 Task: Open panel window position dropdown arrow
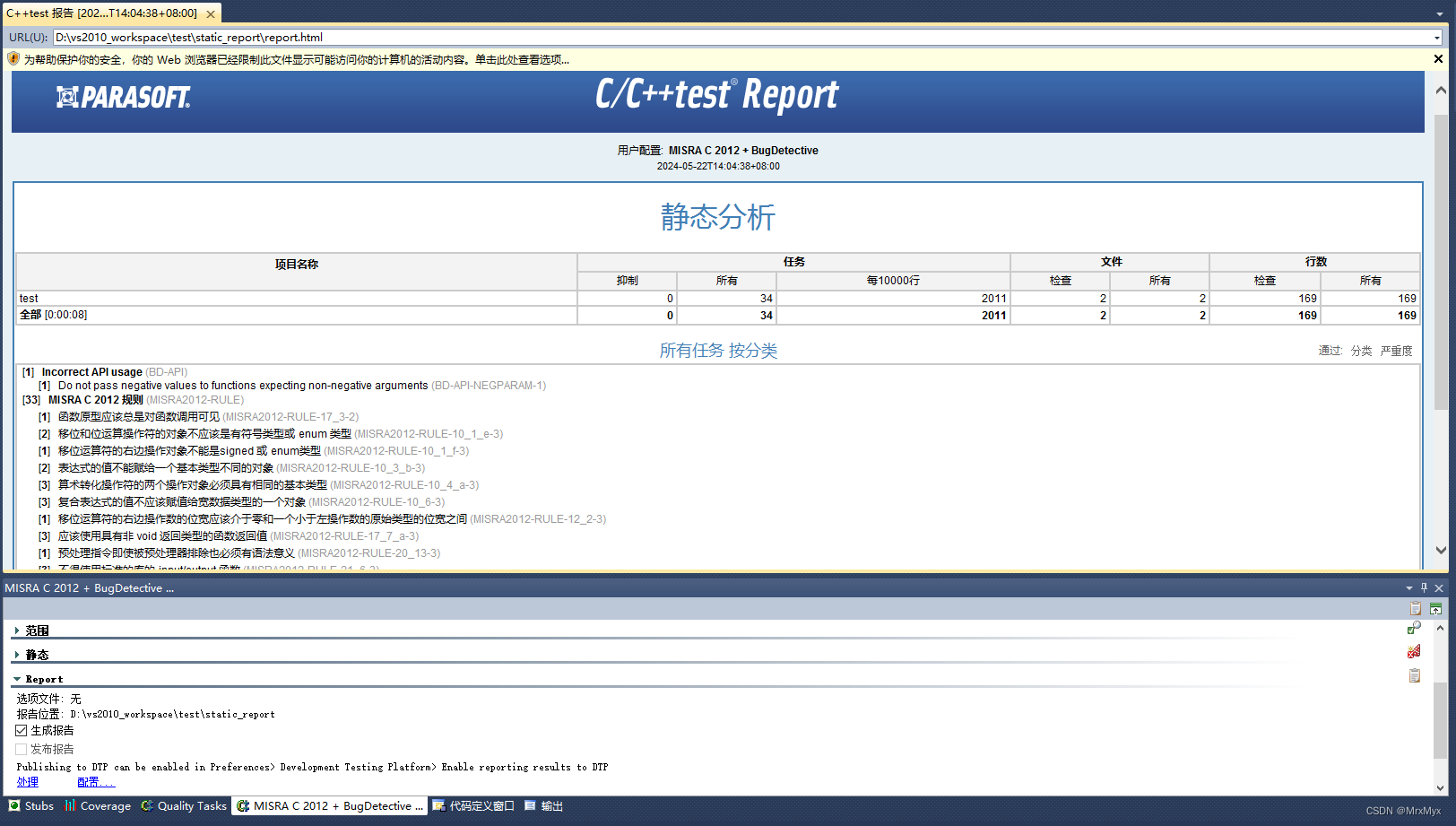[1408, 588]
